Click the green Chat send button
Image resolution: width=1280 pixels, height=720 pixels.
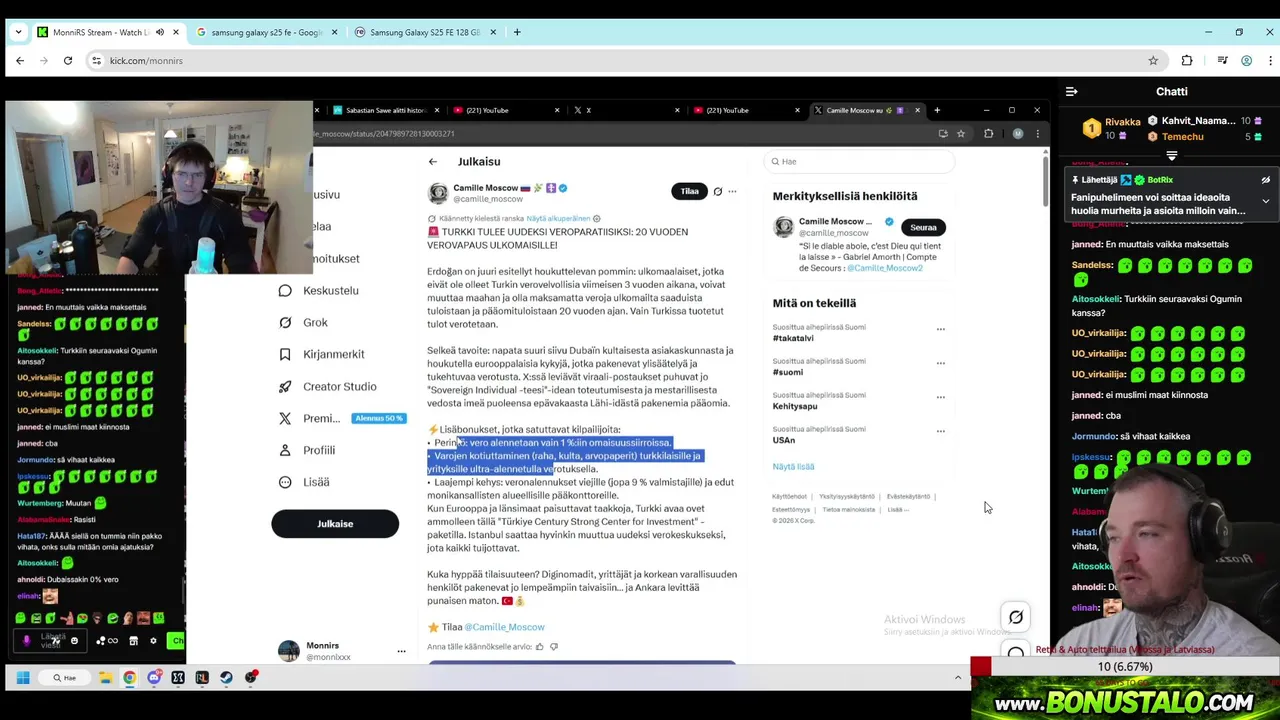[176, 641]
